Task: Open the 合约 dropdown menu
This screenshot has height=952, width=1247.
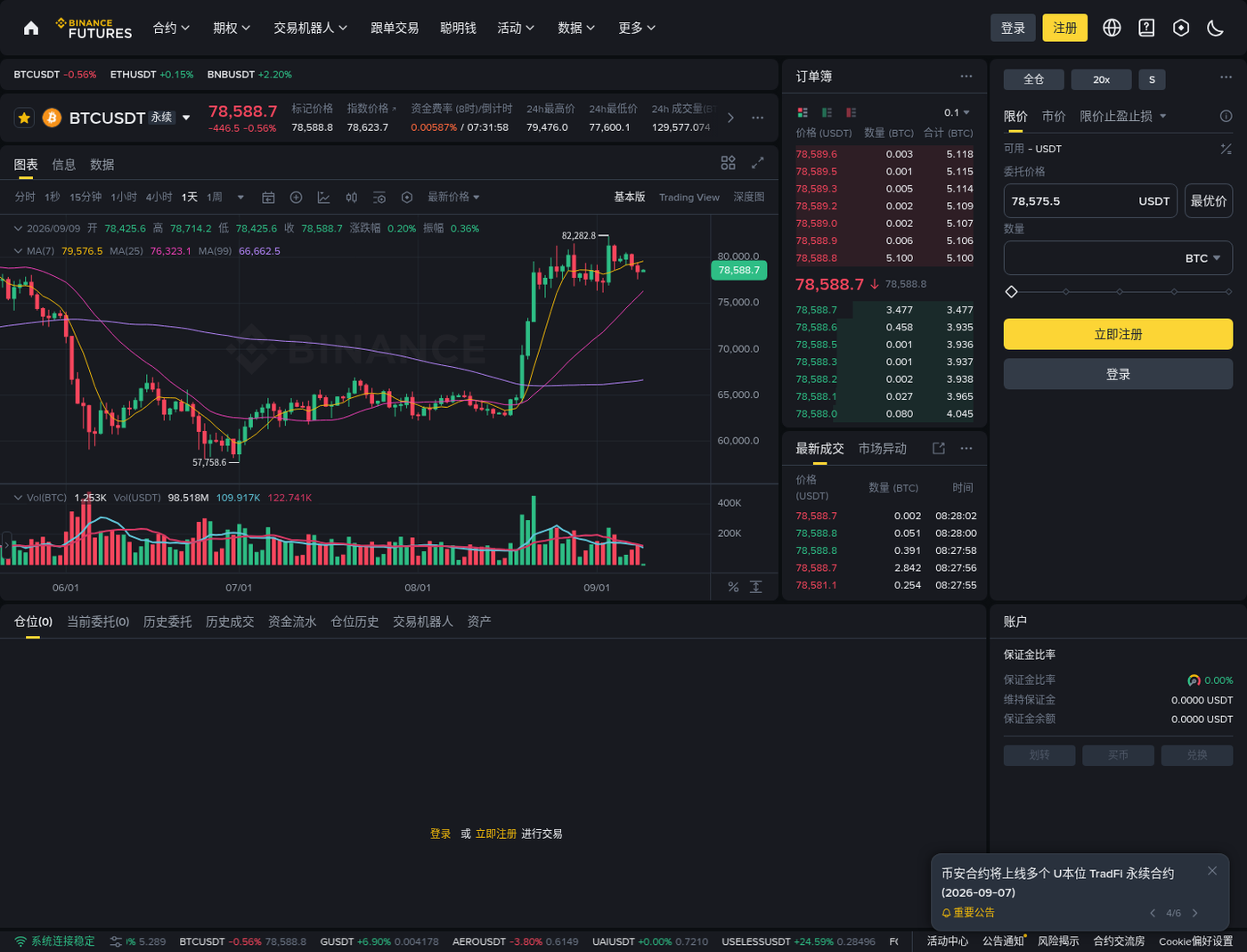Action: tap(171, 28)
